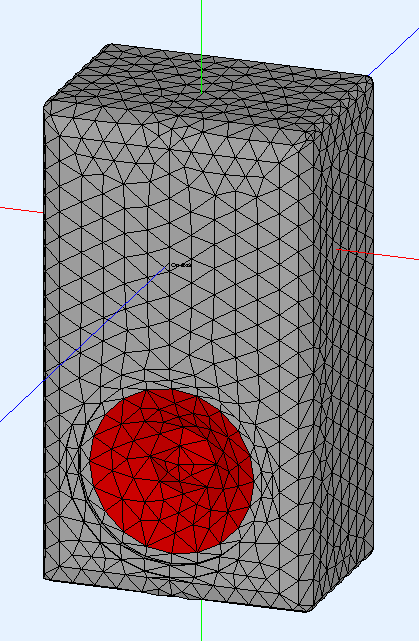Click the small origin label on the box
This screenshot has height=641, width=419.
181,265
